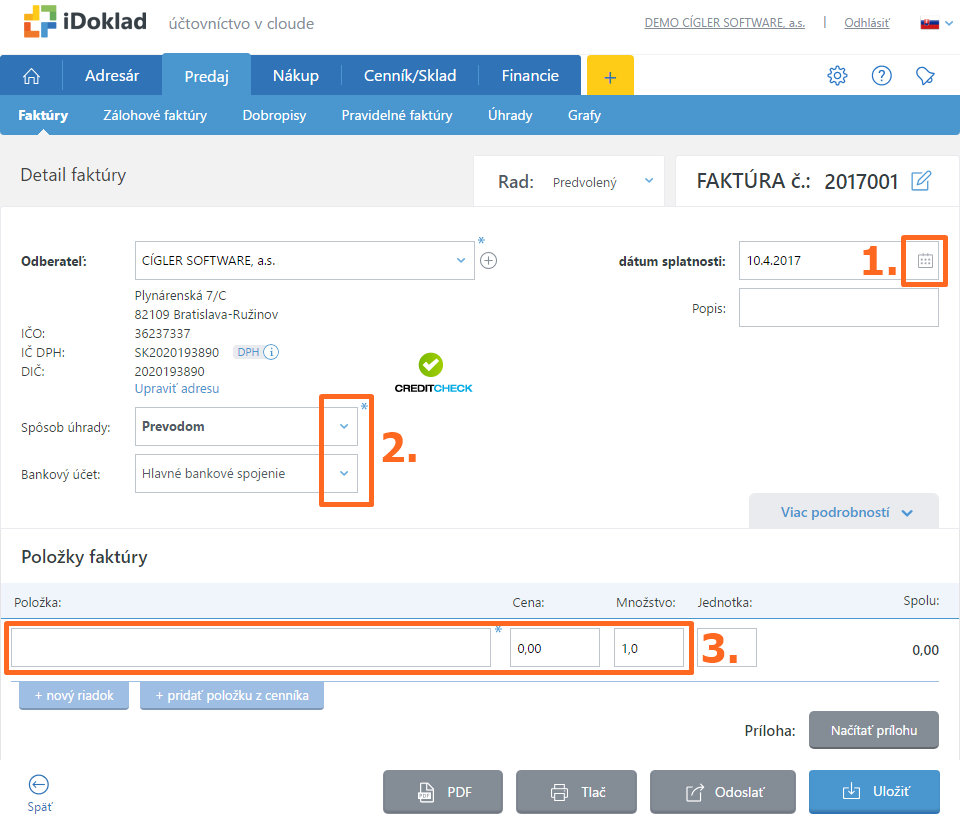Screen dimensions: 960x819
Task: Click the DPH info icon
Action: point(271,352)
